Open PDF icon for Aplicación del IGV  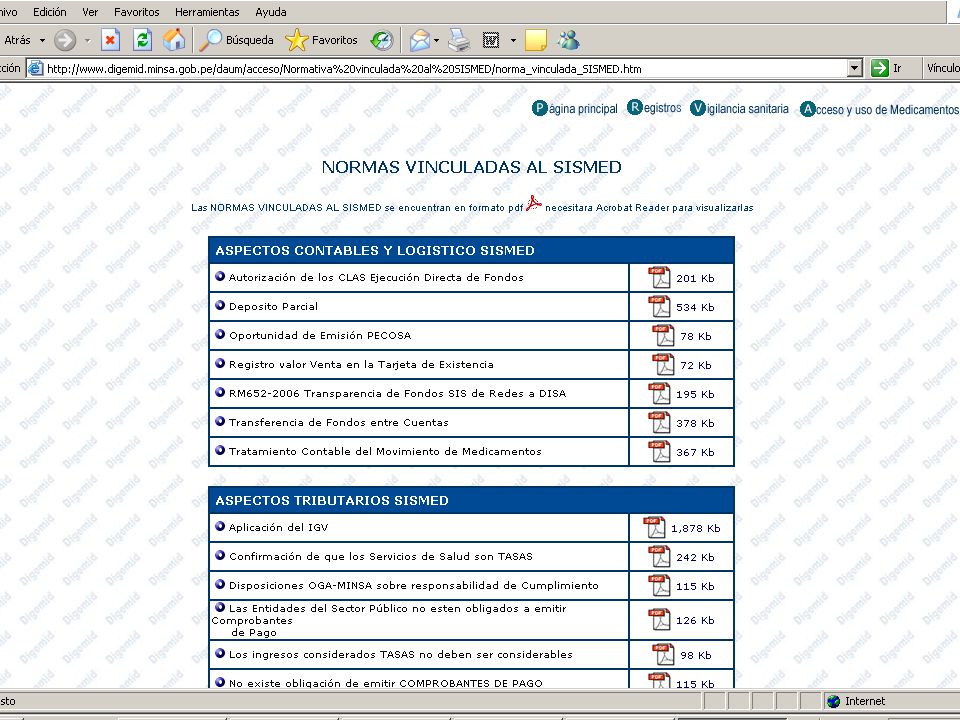(654, 528)
